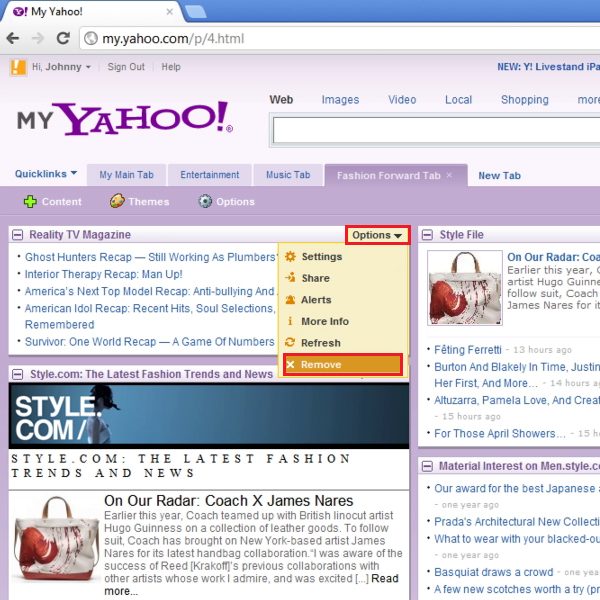Click the handbag thumbnail in Style File
Screen dimensions: 600x600
465,288
